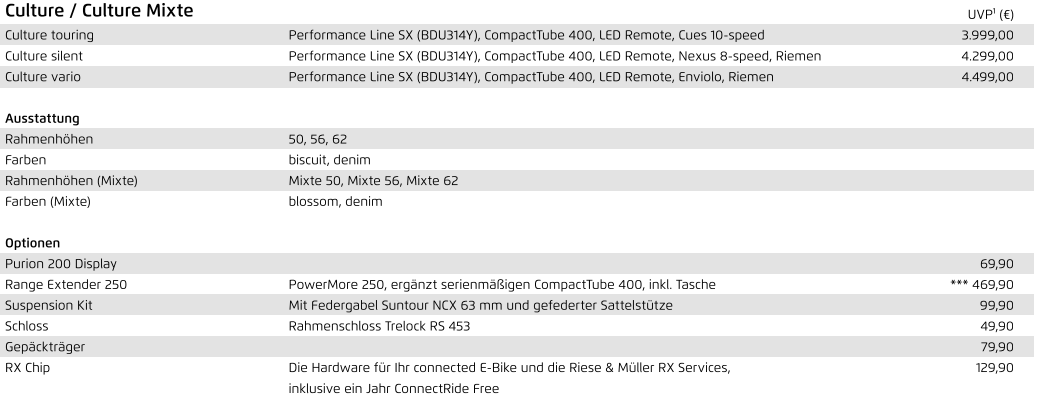Click the Ausstattung section heading
Viewport: 1037px width, 397px height.
point(42,118)
